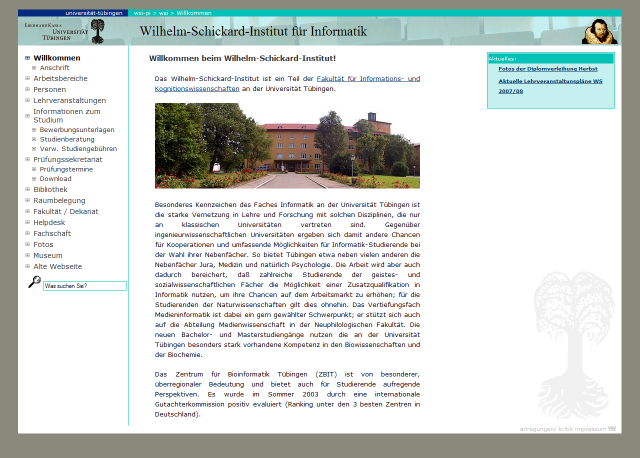Click the bullet icon beside Download

(x=34, y=179)
